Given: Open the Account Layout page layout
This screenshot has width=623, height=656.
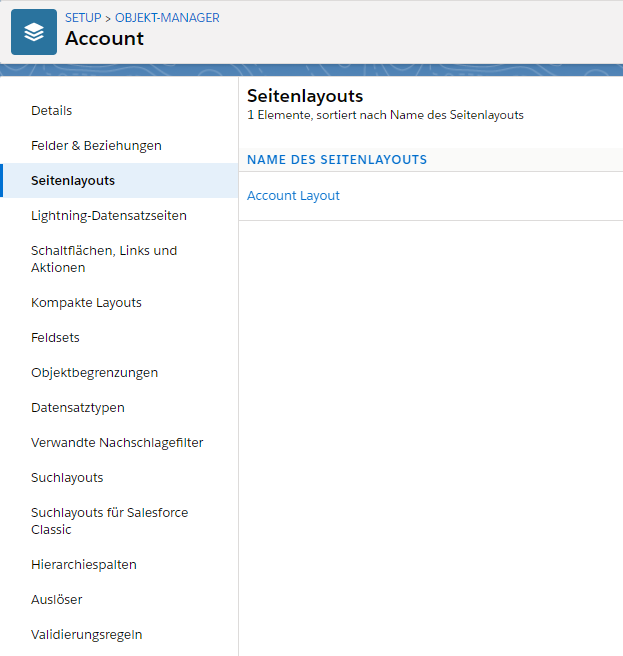Looking at the screenshot, I should 293,195.
